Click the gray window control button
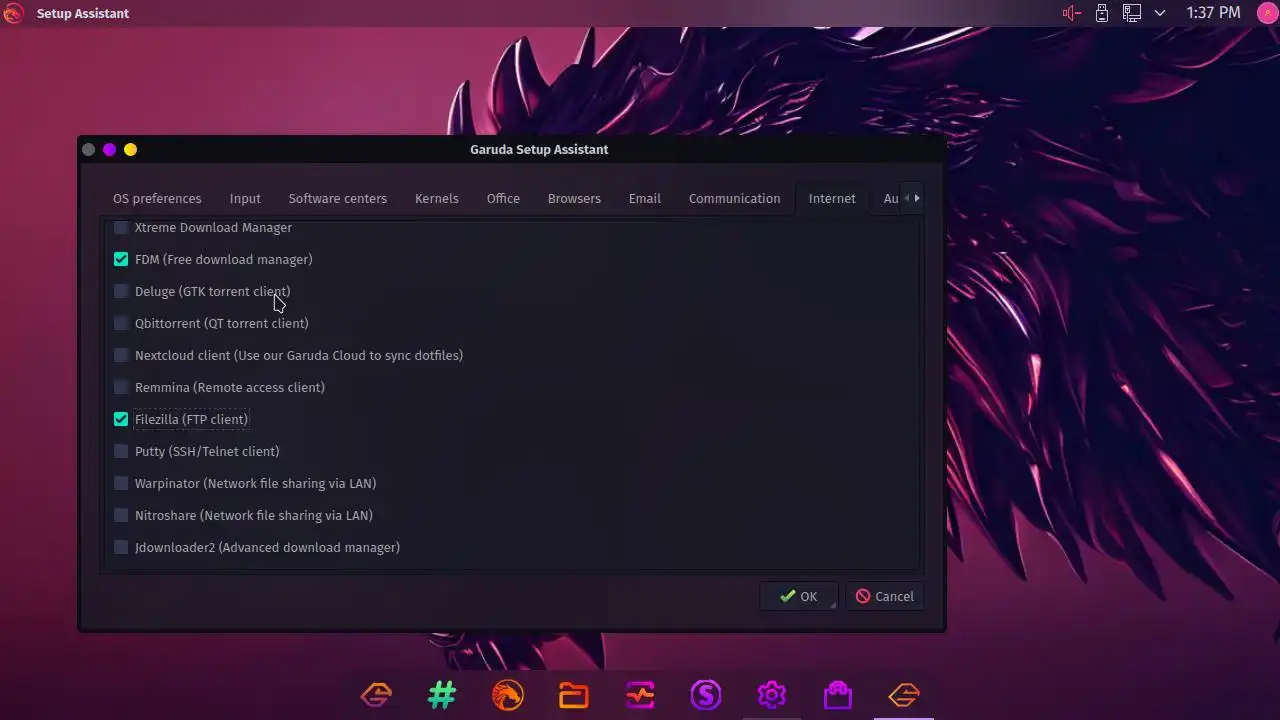The width and height of the screenshot is (1280, 720). coord(88,149)
